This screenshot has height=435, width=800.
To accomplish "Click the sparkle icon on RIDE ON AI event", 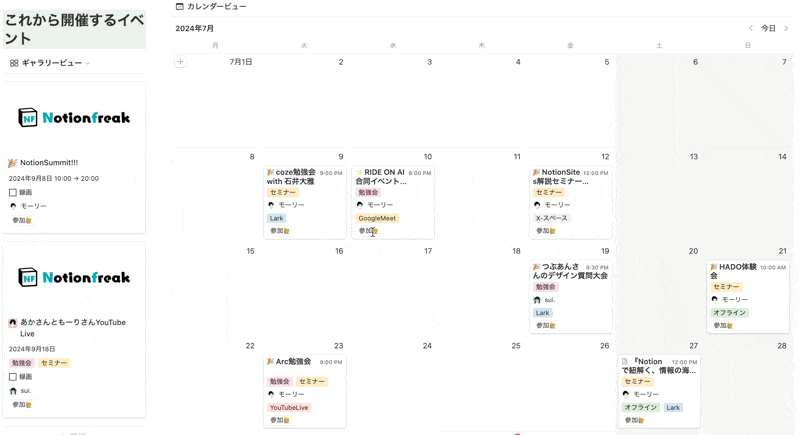I will click(359, 172).
